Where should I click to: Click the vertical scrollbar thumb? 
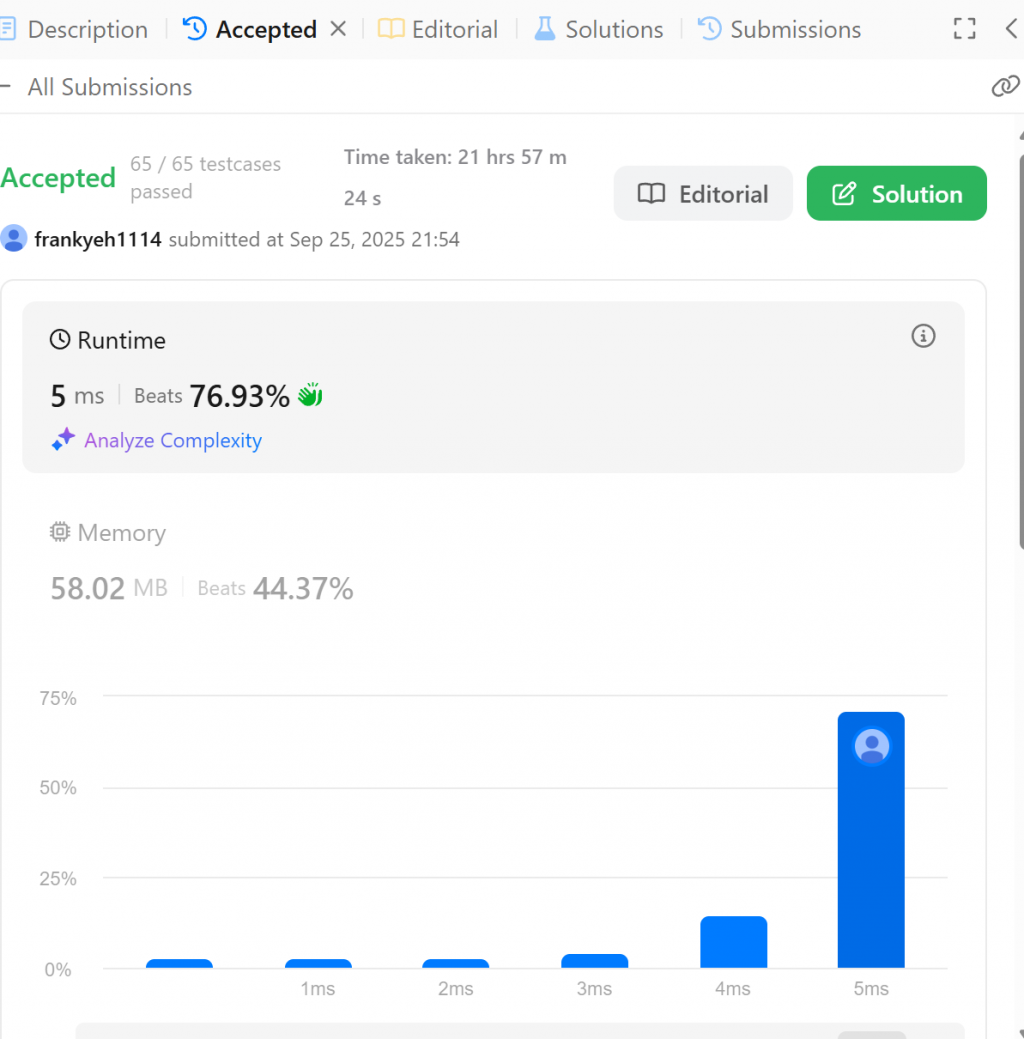click(1021, 351)
